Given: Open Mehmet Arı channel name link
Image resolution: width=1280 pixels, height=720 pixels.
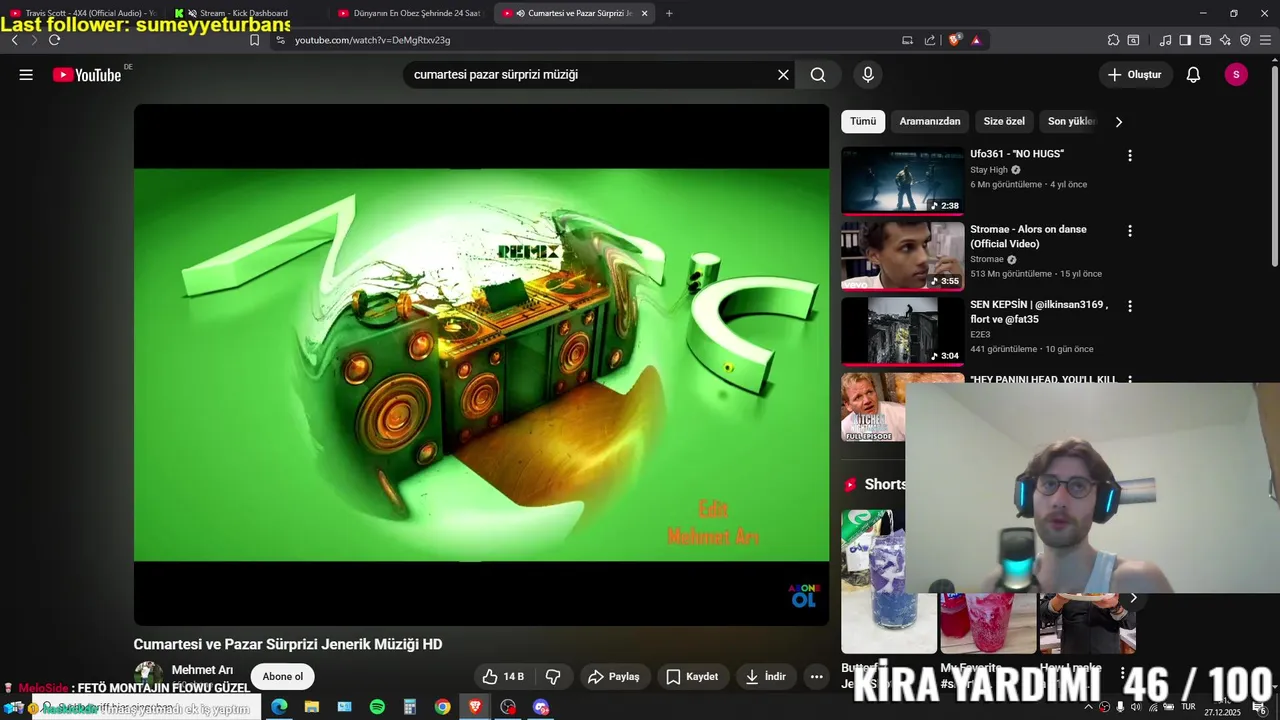Looking at the screenshot, I should pos(202,670).
